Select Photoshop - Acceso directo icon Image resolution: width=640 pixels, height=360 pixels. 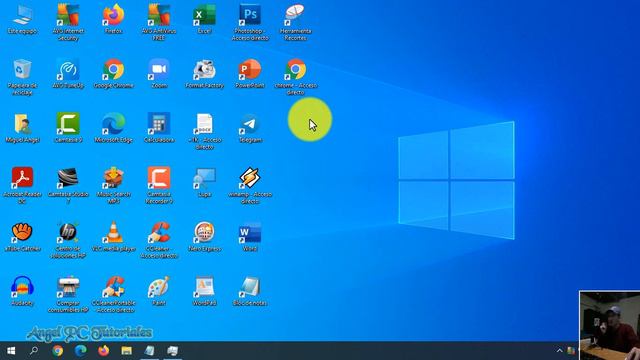click(250, 22)
